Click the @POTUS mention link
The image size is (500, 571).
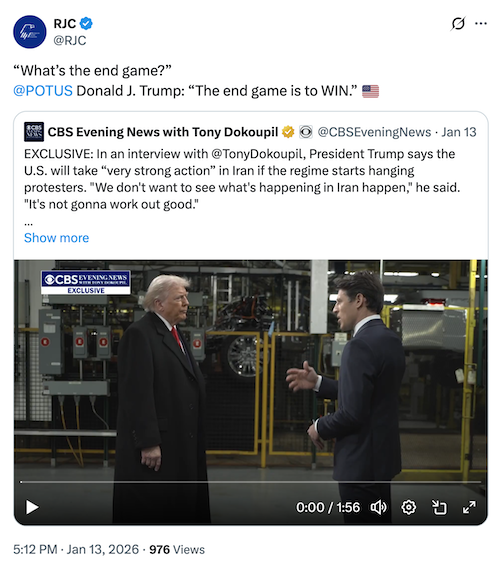43,91
